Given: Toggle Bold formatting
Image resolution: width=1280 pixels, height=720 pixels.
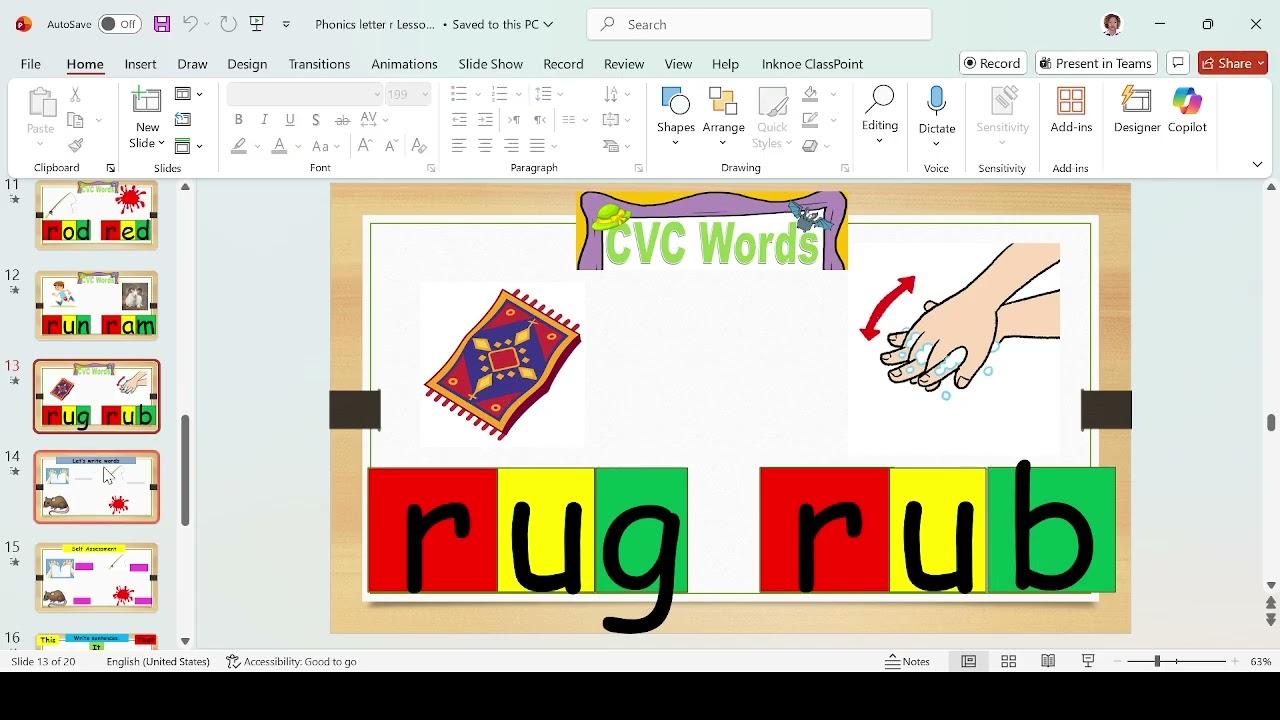Looking at the screenshot, I should [x=238, y=120].
